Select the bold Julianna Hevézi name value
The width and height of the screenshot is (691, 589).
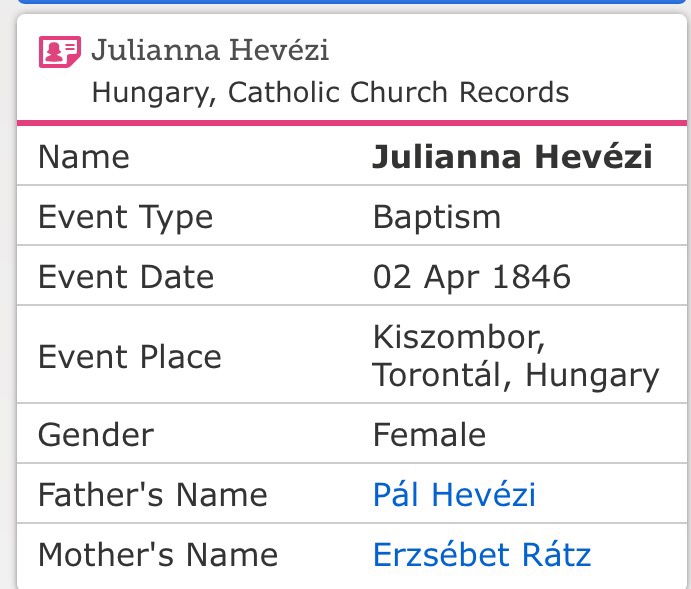(x=512, y=158)
